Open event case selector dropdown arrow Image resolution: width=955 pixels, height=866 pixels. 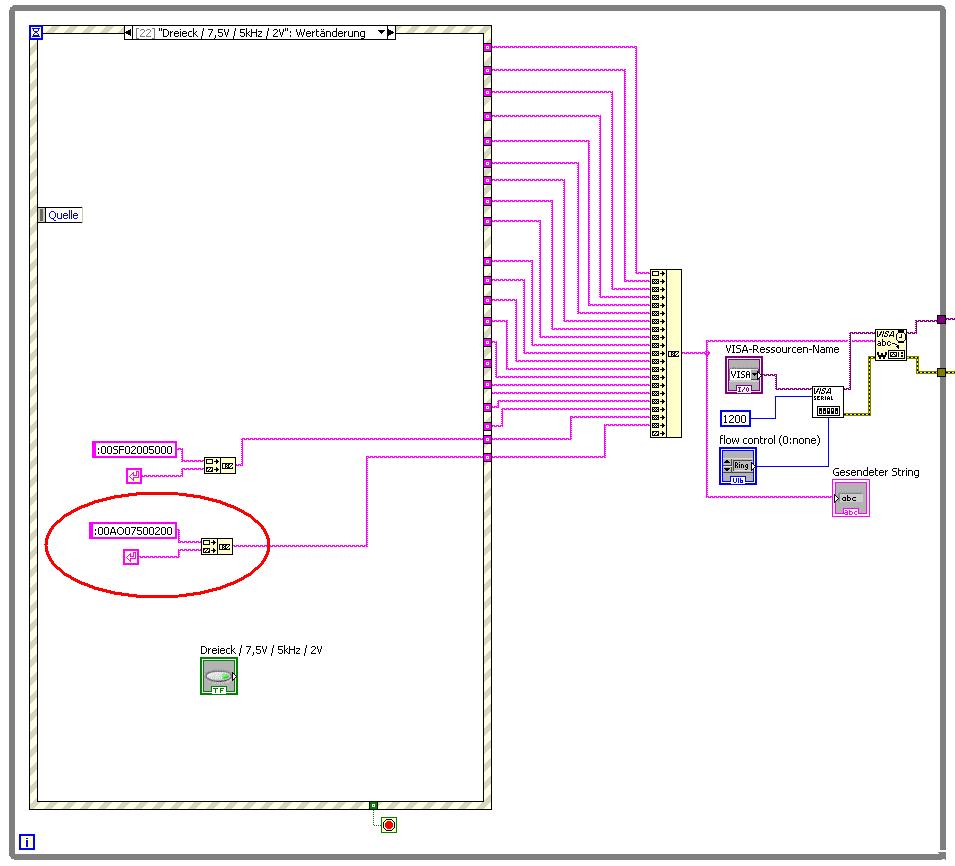(381, 32)
